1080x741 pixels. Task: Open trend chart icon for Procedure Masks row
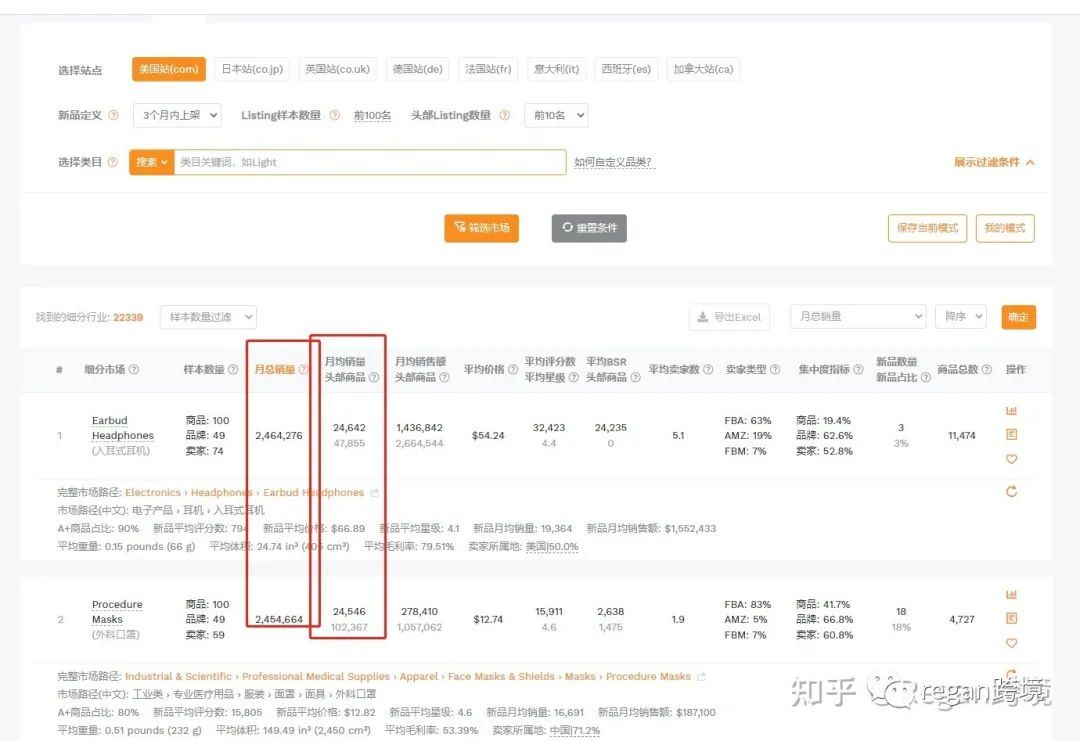point(1011,594)
